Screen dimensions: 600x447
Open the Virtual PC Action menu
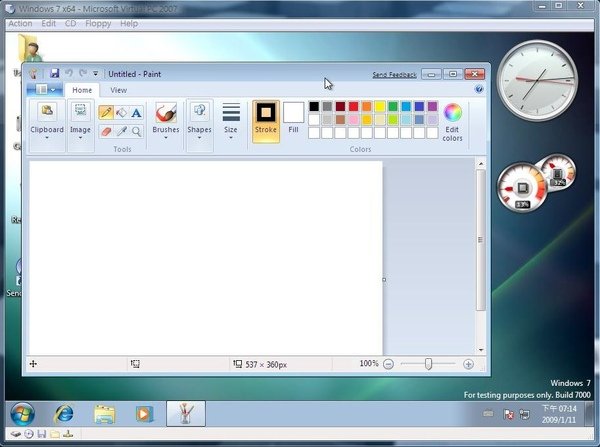20,23
